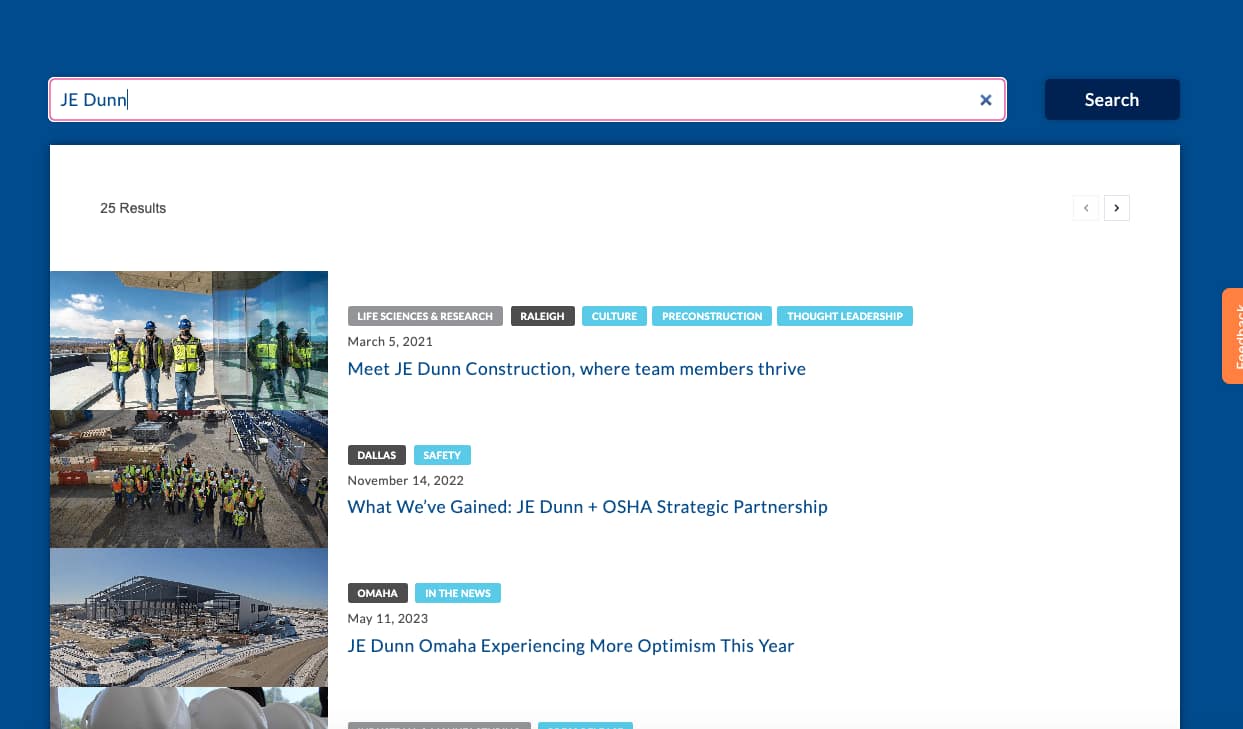The width and height of the screenshot is (1243, 729).
Task: Select the Dallas tag
Action: (377, 455)
